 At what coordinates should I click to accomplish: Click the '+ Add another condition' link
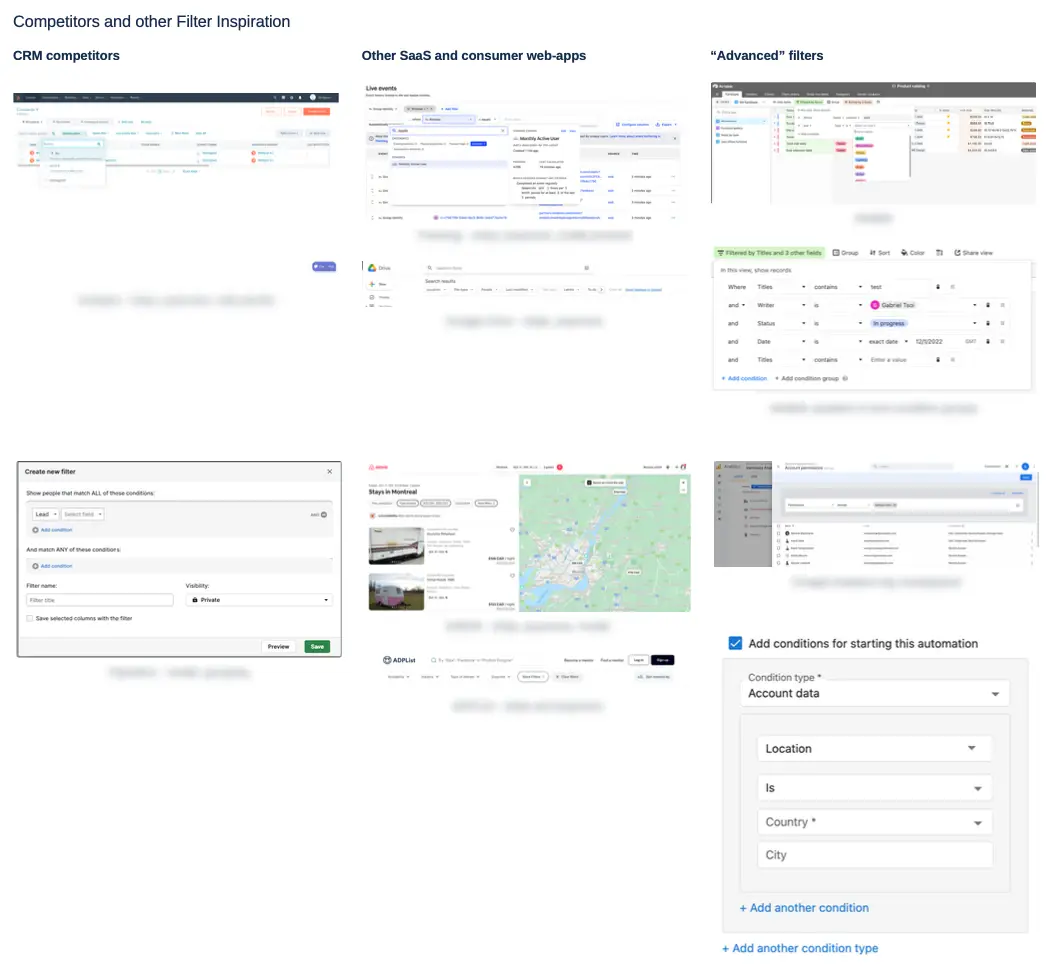point(804,907)
